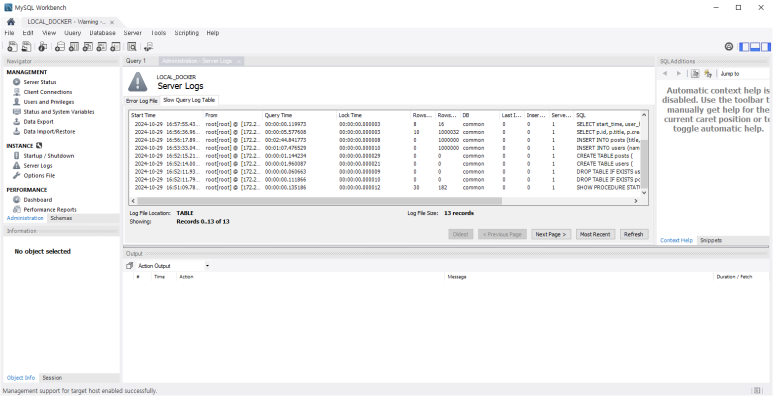The height and width of the screenshot is (396, 773).
Task: Open the Jump to dropdown
Action: (x=744, y=73)
